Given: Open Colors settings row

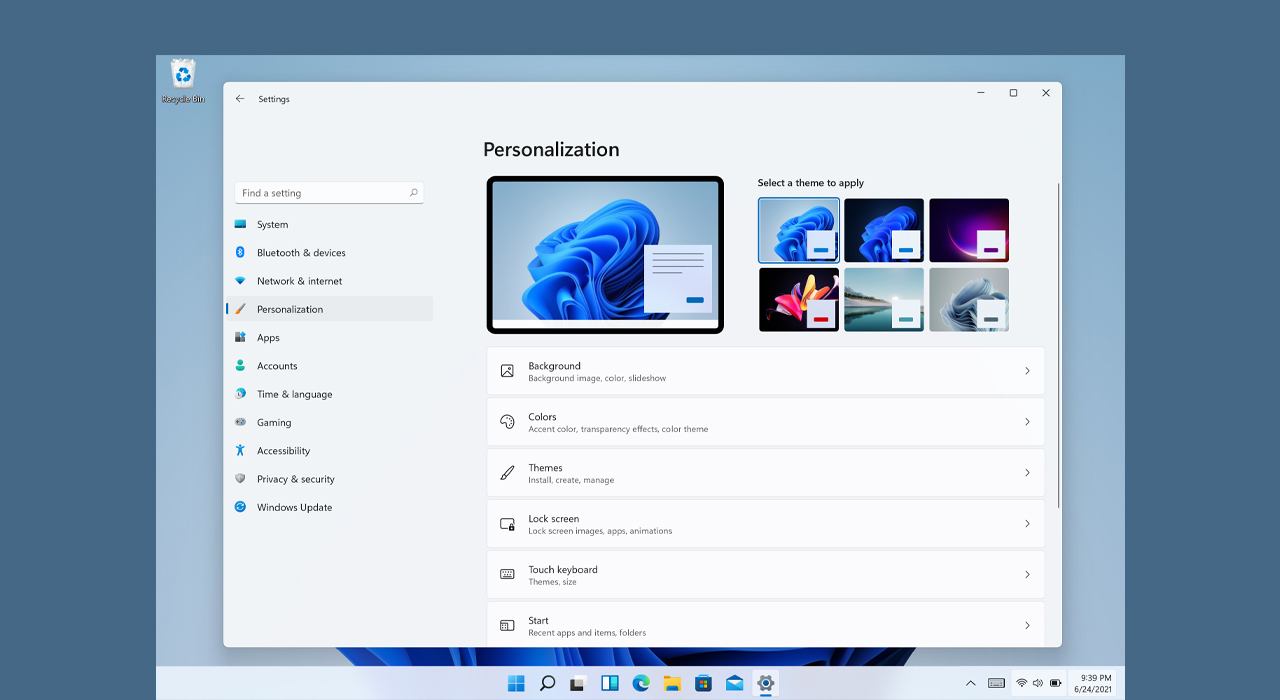Looking at the screenshot, I should click(x=766, y=422).
